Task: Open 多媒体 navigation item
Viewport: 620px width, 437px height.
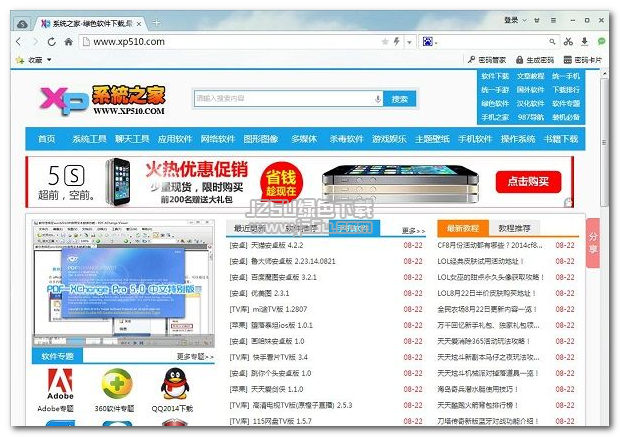Action: tap(304, 139)
